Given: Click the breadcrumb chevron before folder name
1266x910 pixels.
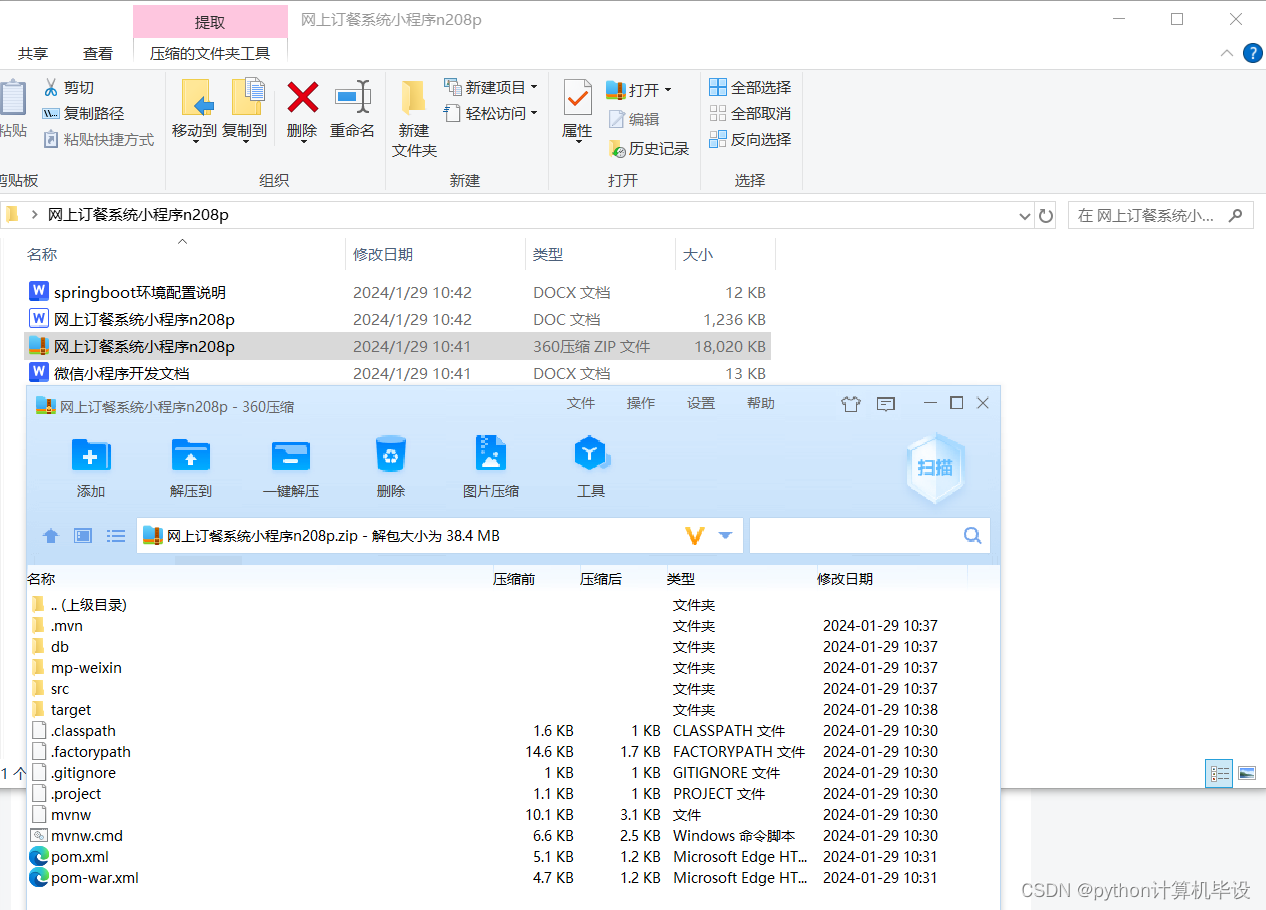Looking at the screenshot, I should tap(35, 214).
